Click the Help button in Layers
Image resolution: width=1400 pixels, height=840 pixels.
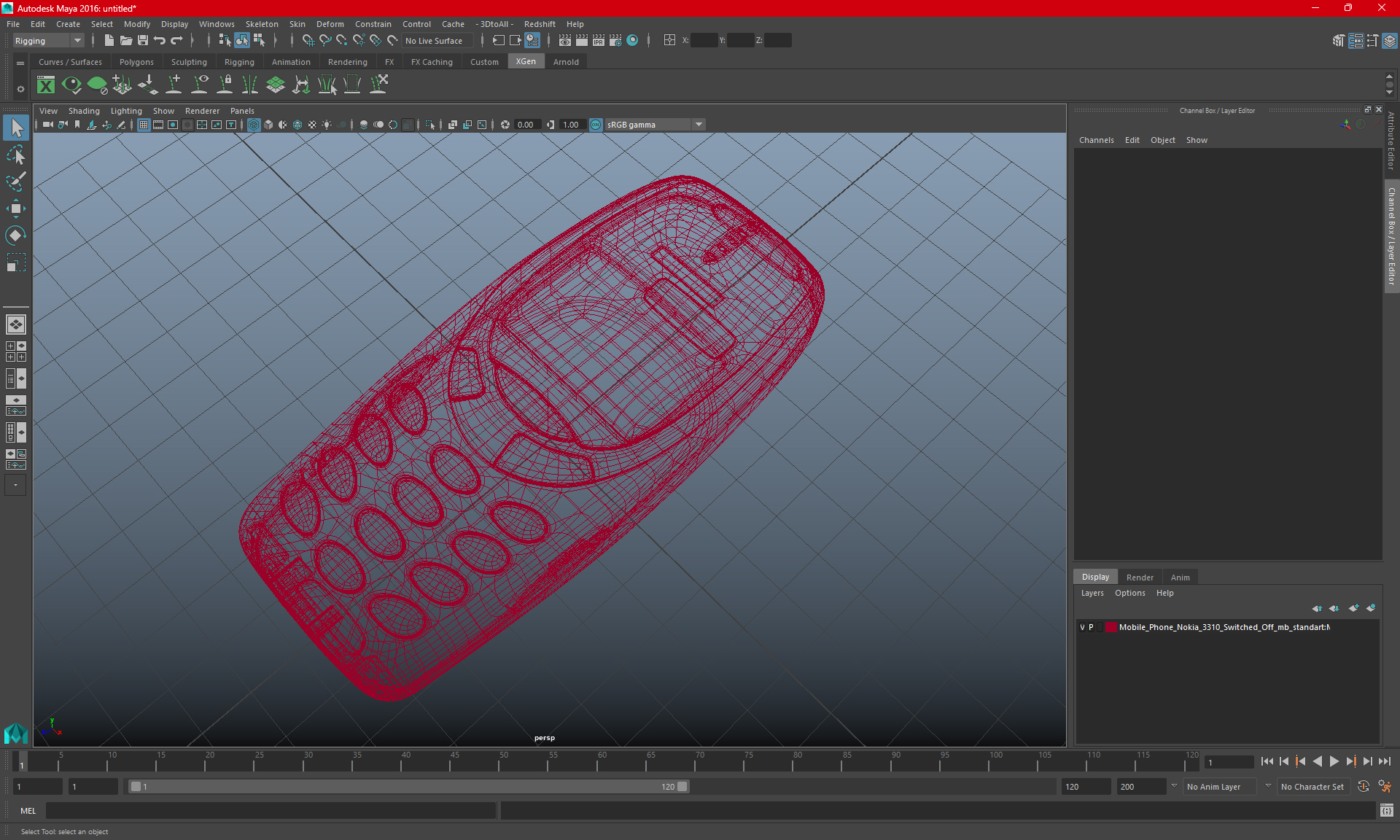(1165, 592)
